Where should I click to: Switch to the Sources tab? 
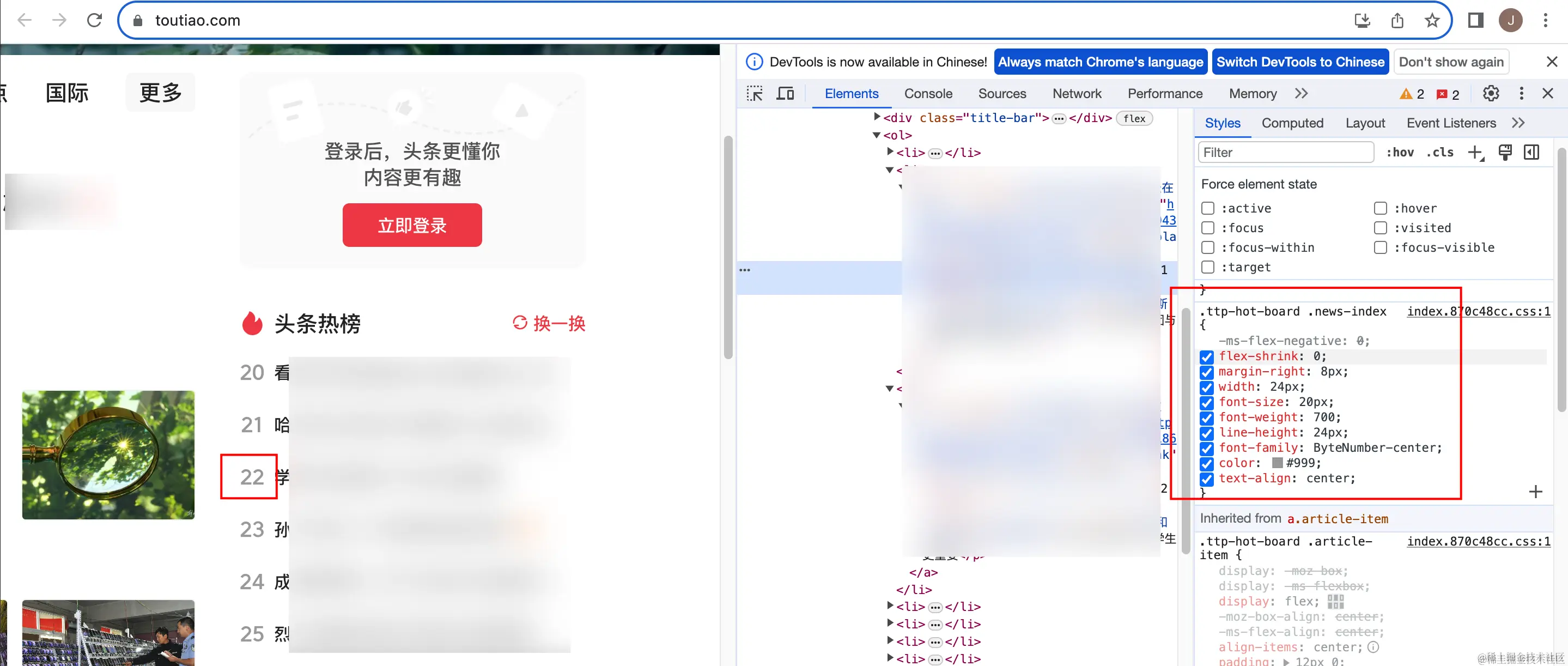click(x=1002, y=94)
